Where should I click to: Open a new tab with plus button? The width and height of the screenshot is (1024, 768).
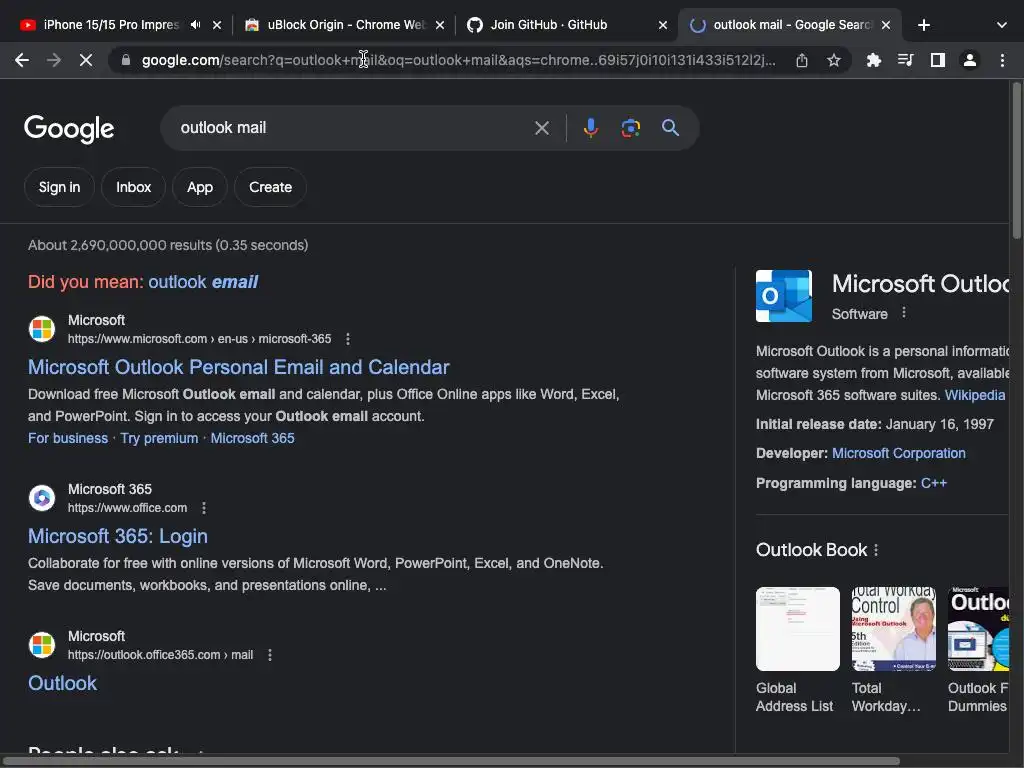(923, 25)
